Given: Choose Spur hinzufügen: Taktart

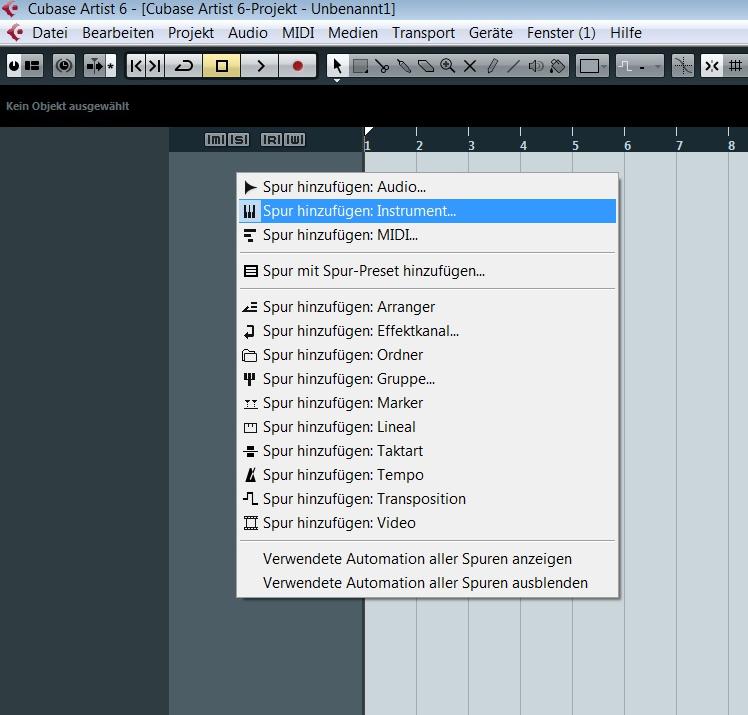Looking at the screenshot, I should 427,451.
